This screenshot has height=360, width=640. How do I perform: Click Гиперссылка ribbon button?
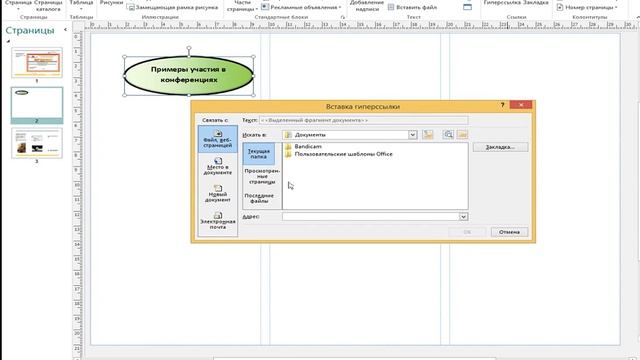pyautogui.click(x=502, y=3)
